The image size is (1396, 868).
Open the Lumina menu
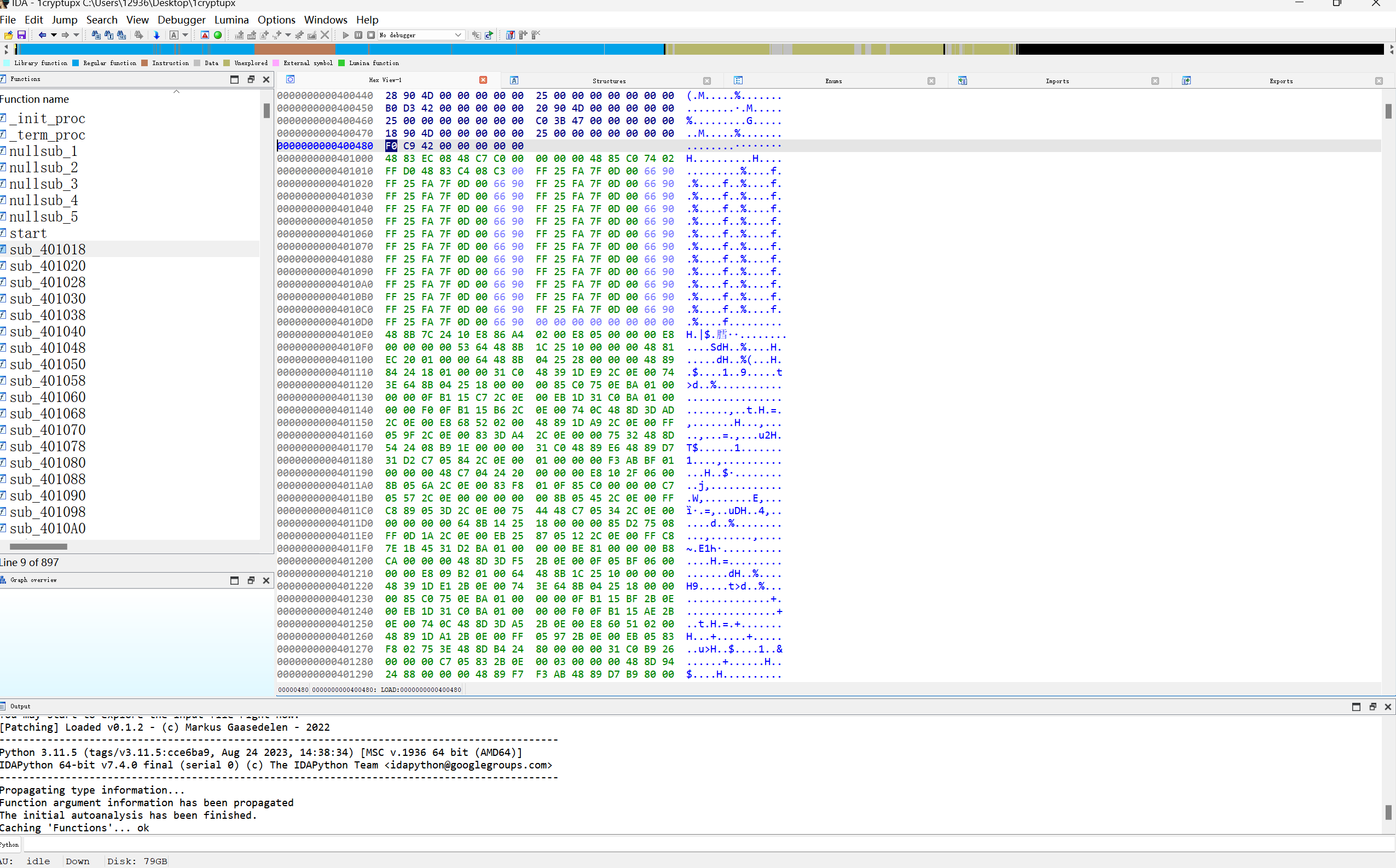coord(231,20)
